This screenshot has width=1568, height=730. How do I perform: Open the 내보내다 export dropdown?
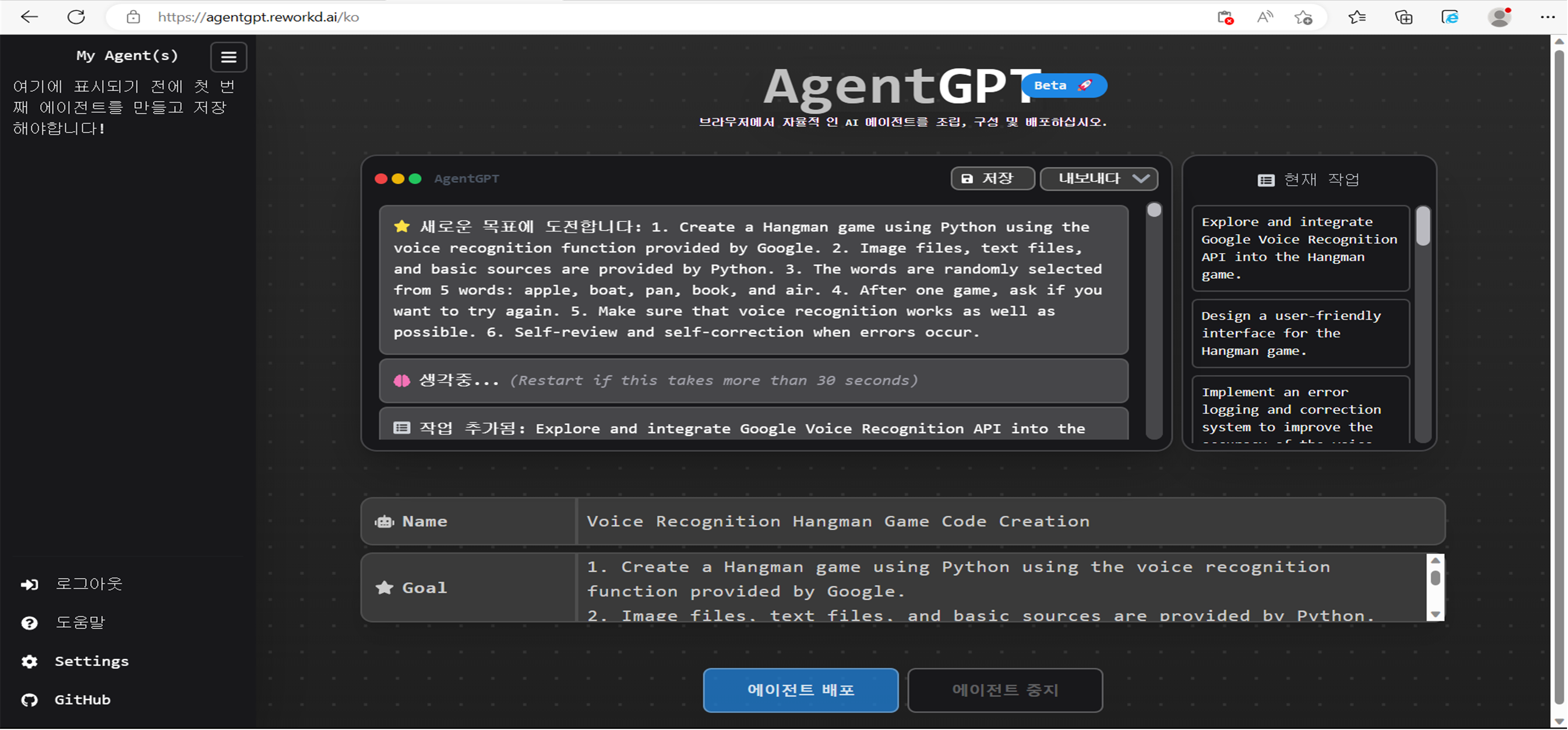[x=1099, y=178]
